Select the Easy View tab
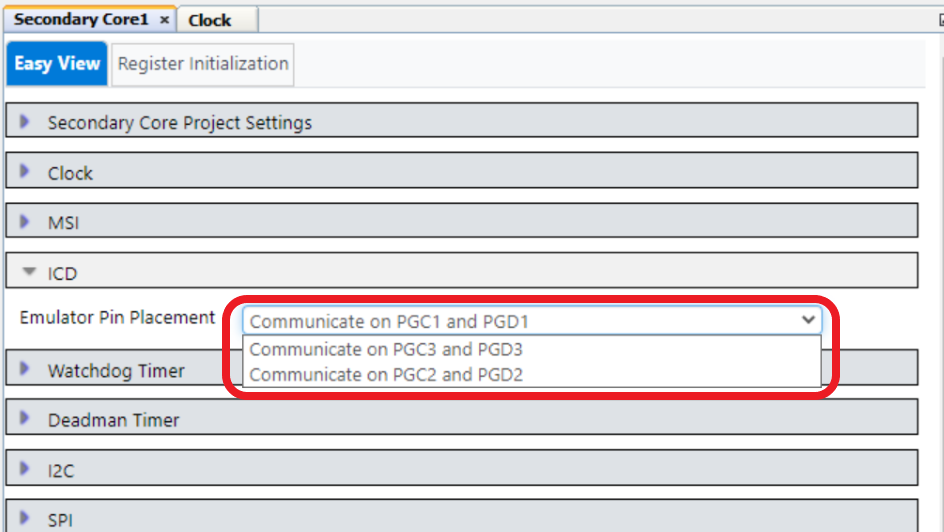This screenshot has width=944, height=532. click(x=57, y=64)
